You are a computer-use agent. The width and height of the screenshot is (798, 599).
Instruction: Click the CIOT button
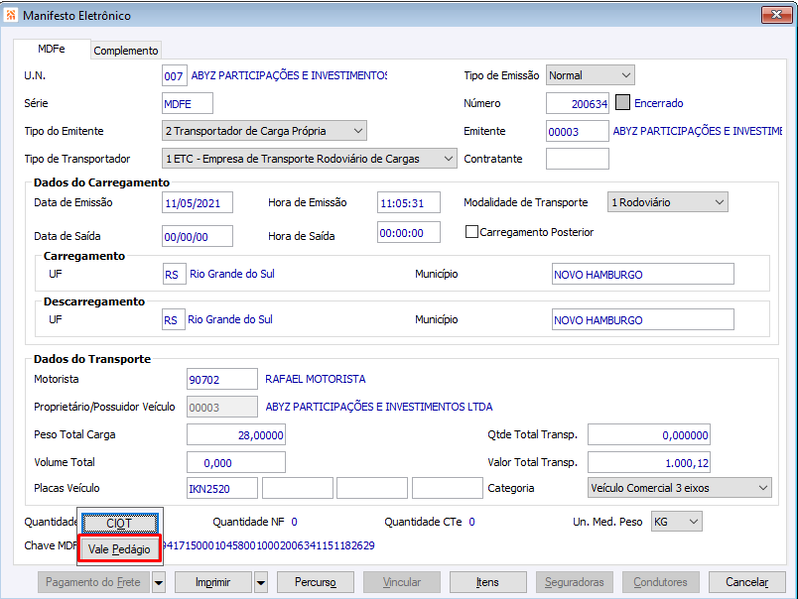click(120, 523)
